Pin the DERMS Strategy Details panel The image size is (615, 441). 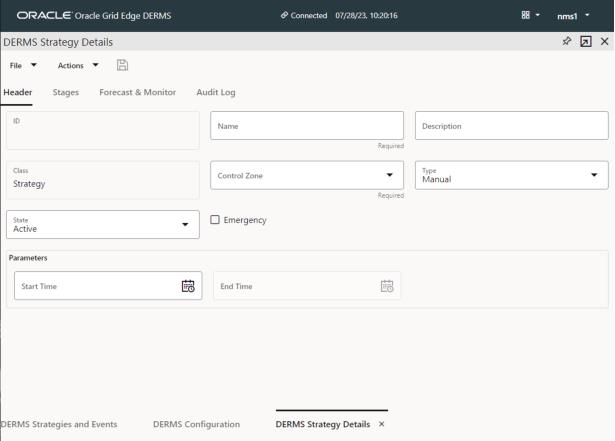pos(567,41)
